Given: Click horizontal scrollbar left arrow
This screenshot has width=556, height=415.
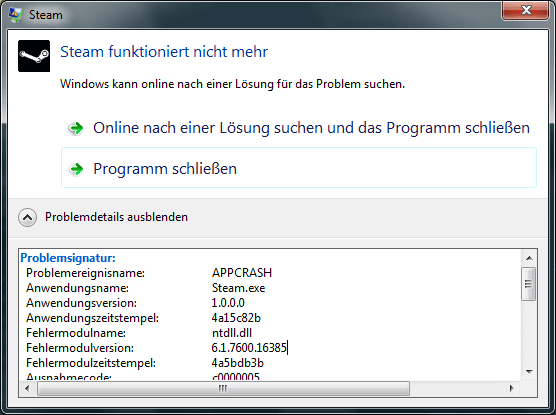Looking at the screenshot, I should tap(27, 388).
